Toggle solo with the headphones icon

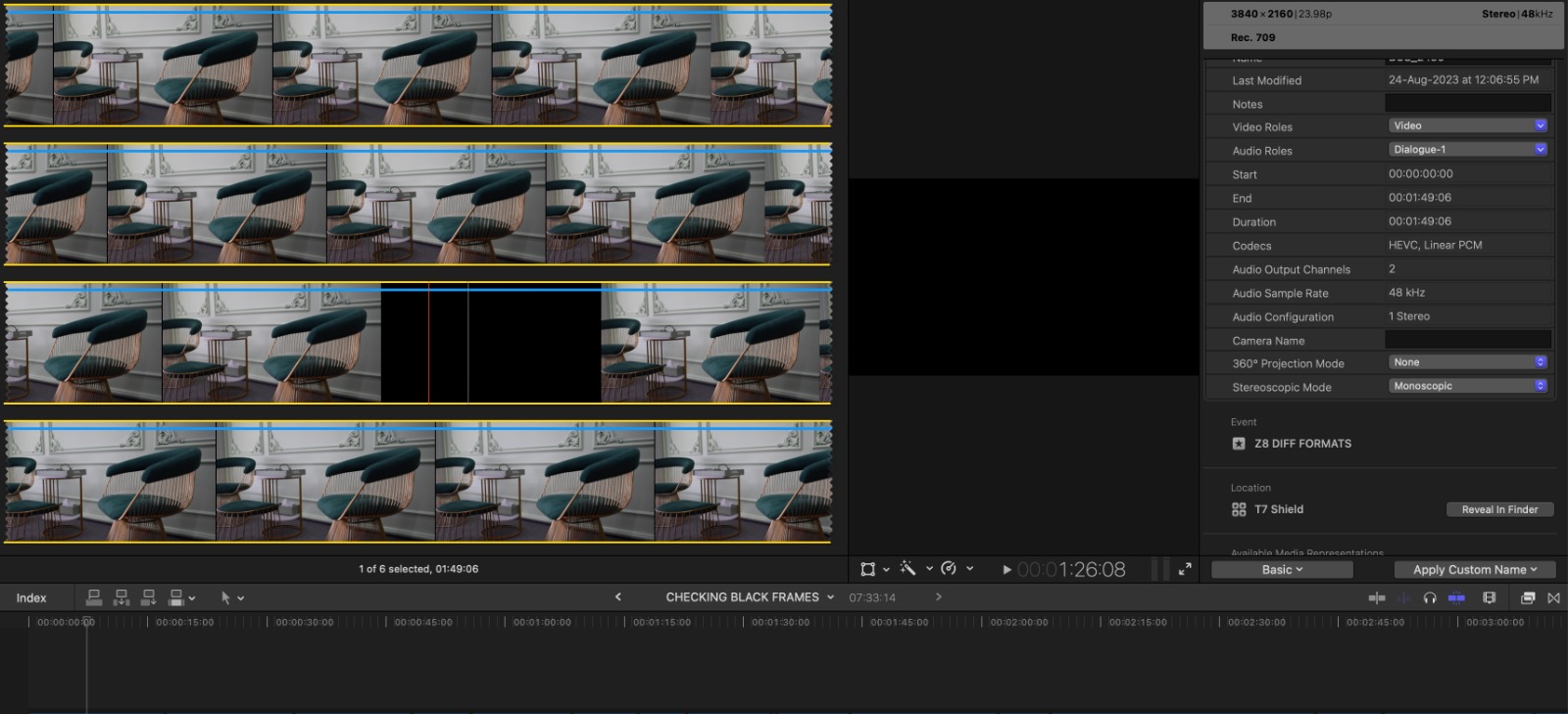pyautogui.click(x=1430, y=597)
